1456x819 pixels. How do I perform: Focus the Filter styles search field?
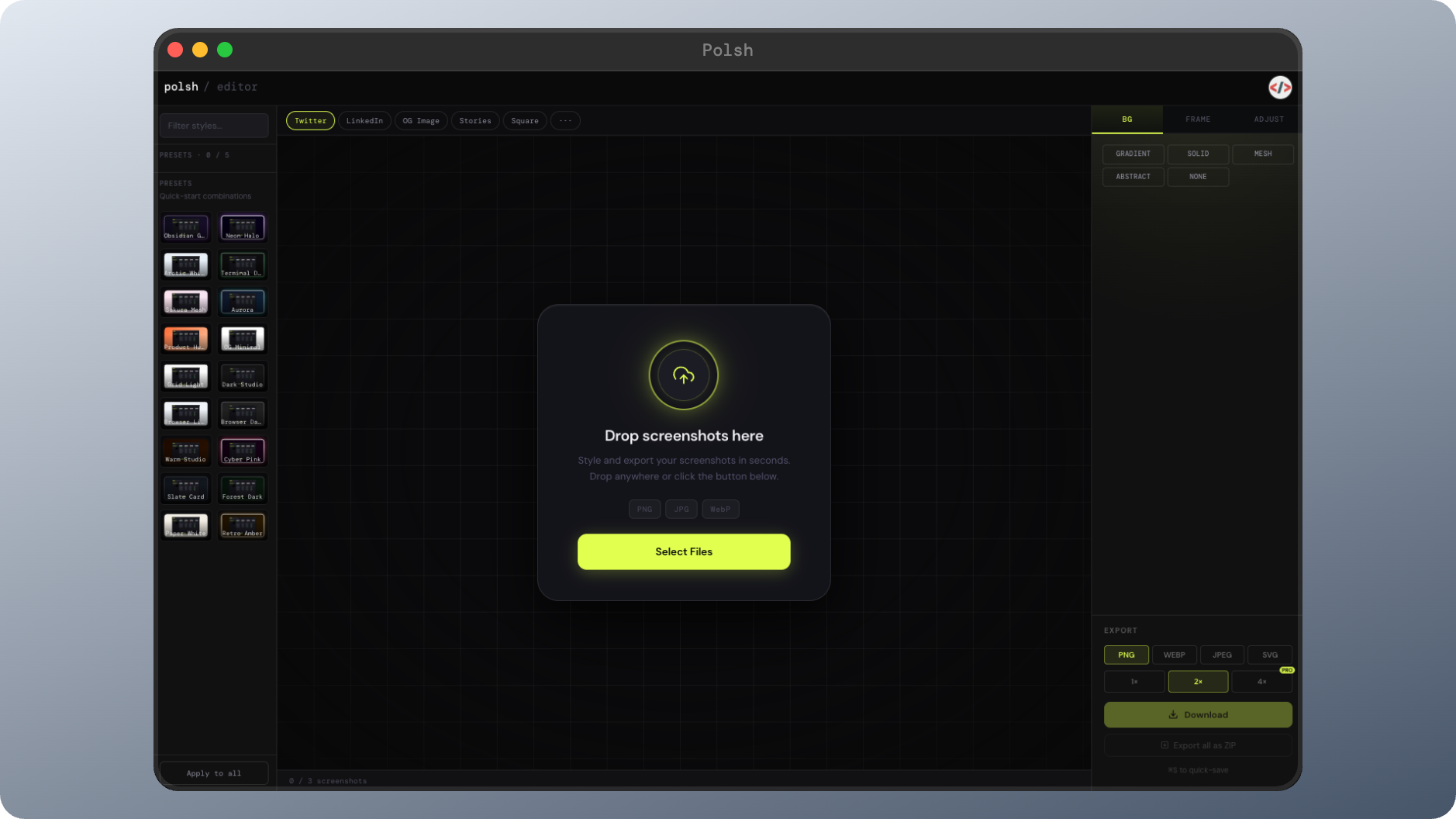pos(214,126)
